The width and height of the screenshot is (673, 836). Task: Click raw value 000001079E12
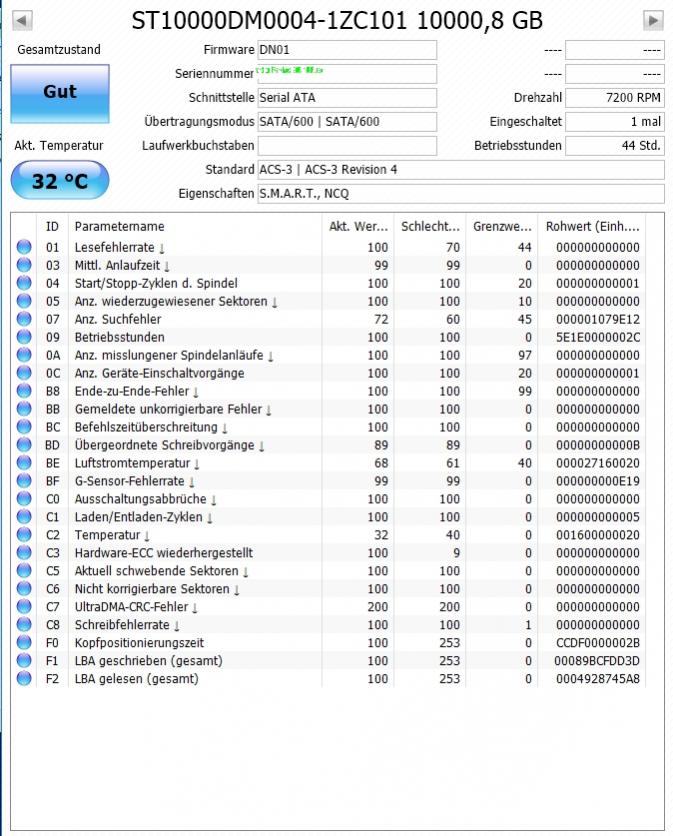pyautogui.click(x=598, y=319)
